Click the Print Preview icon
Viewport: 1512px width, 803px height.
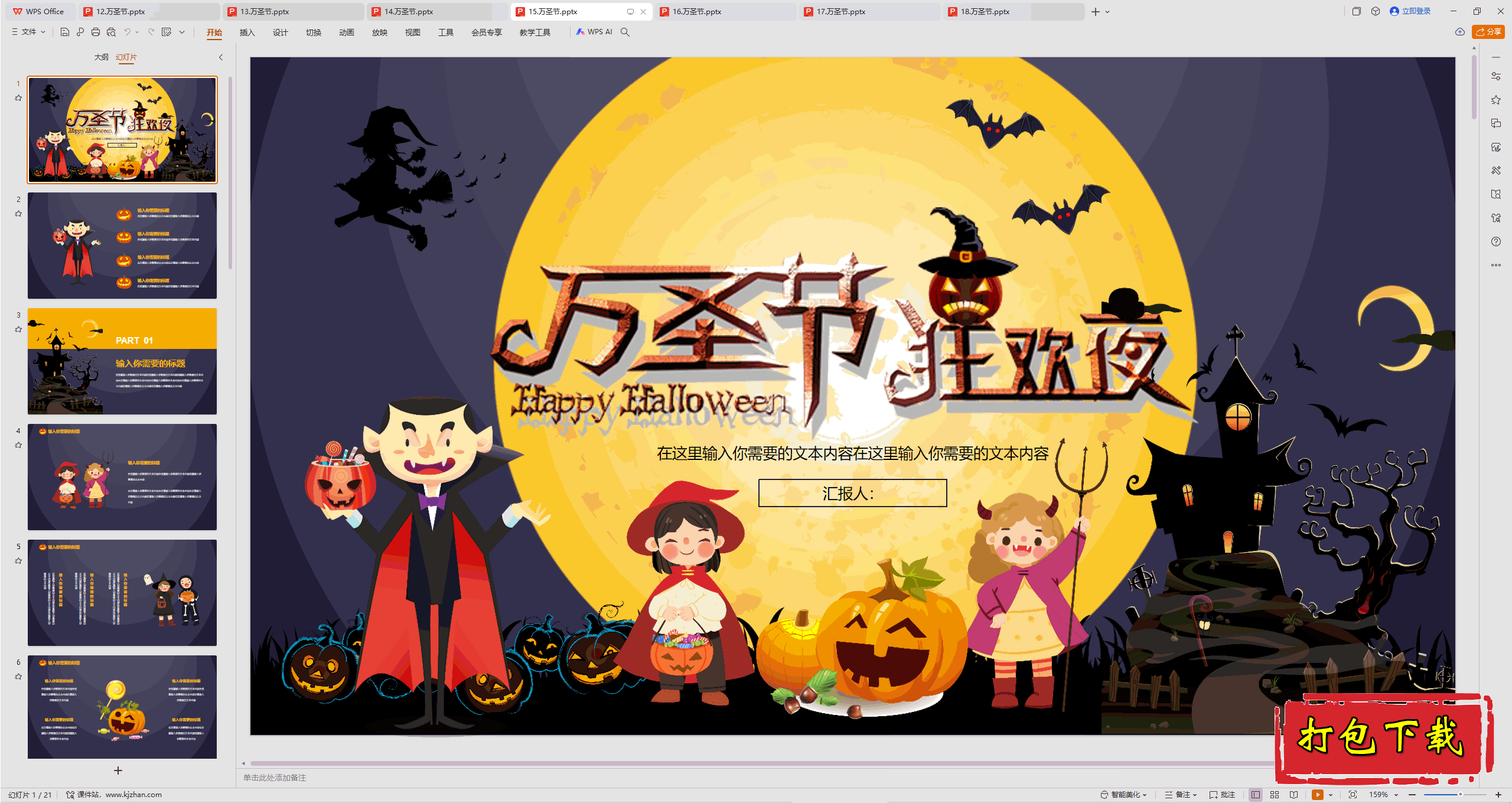click(111, 32)
